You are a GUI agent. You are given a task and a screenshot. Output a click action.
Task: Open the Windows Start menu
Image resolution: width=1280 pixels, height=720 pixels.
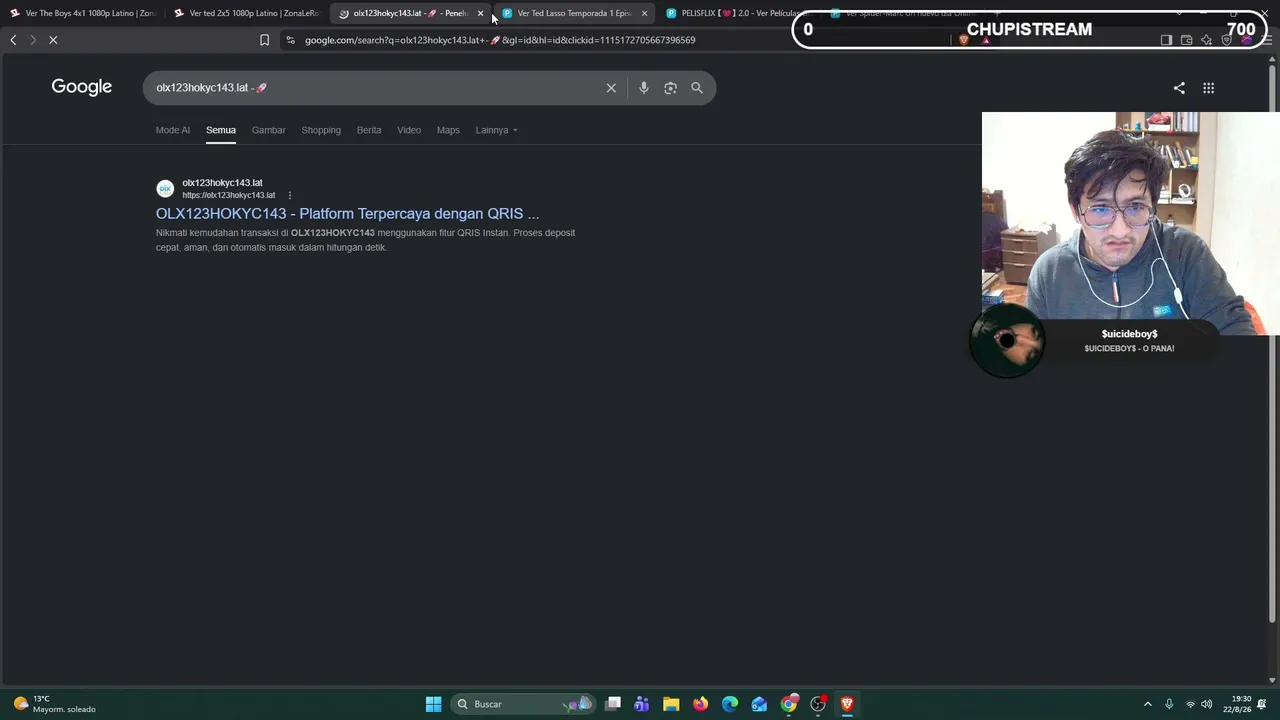pyautogui.click(x=433, y=704)
